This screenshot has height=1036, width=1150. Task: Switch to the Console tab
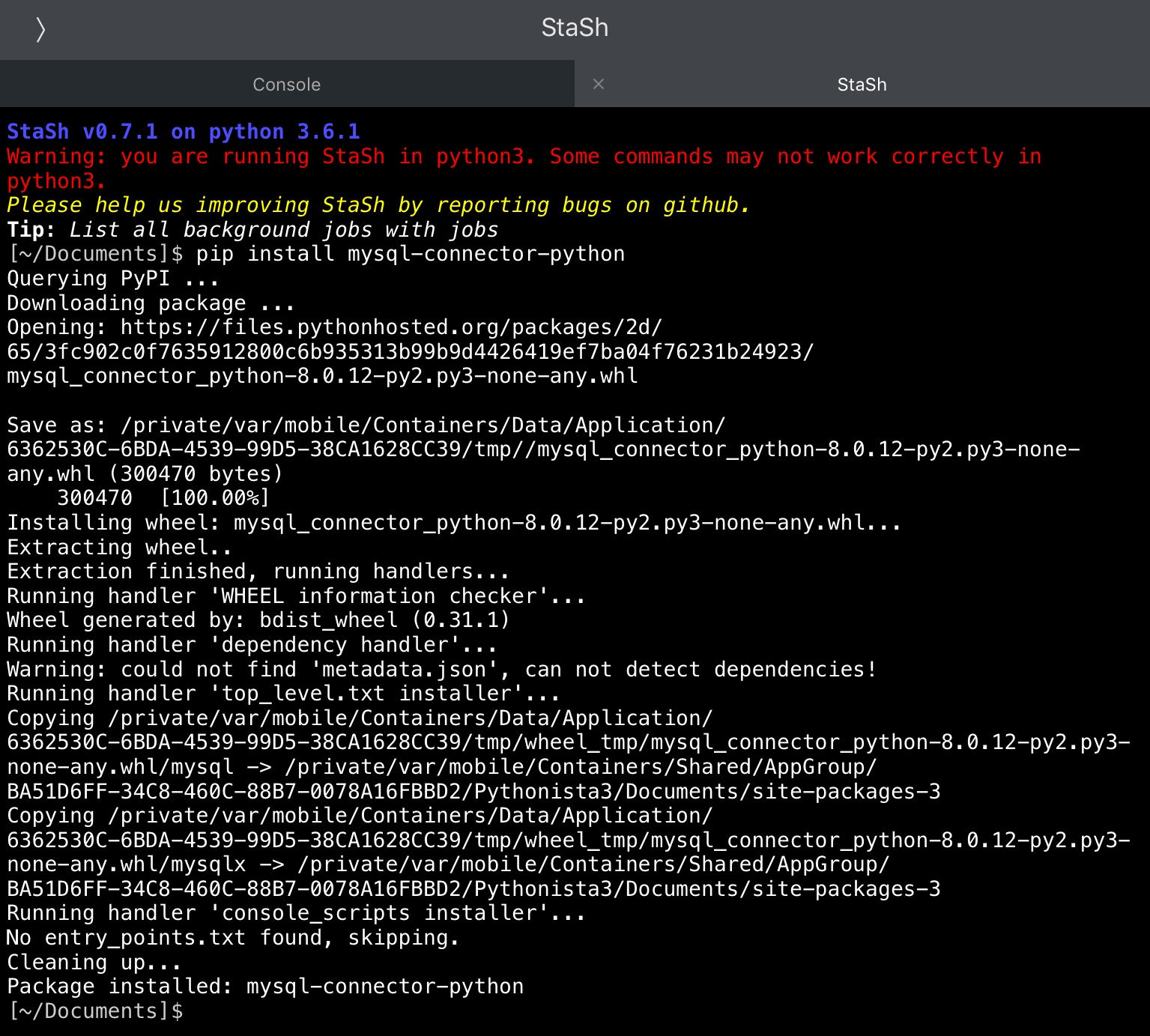[287, 84]
